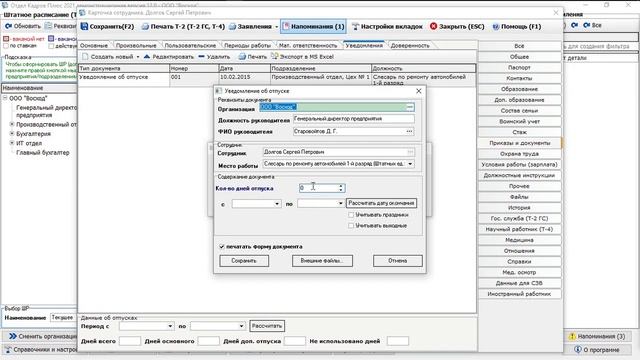Click the Рассчитать дату окончания button

(381, 203)
